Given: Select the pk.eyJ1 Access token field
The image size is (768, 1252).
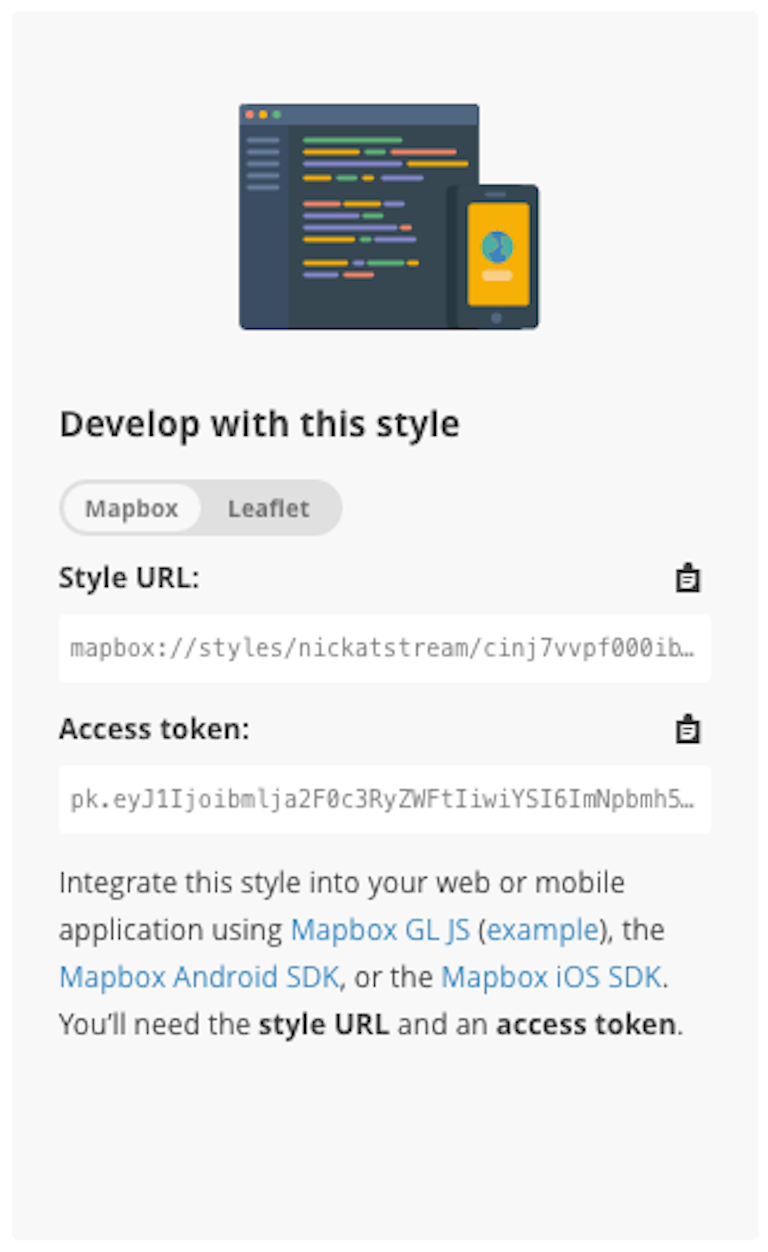Looking at the screenshot, I should pyautogui.click(x=385, y=799).
